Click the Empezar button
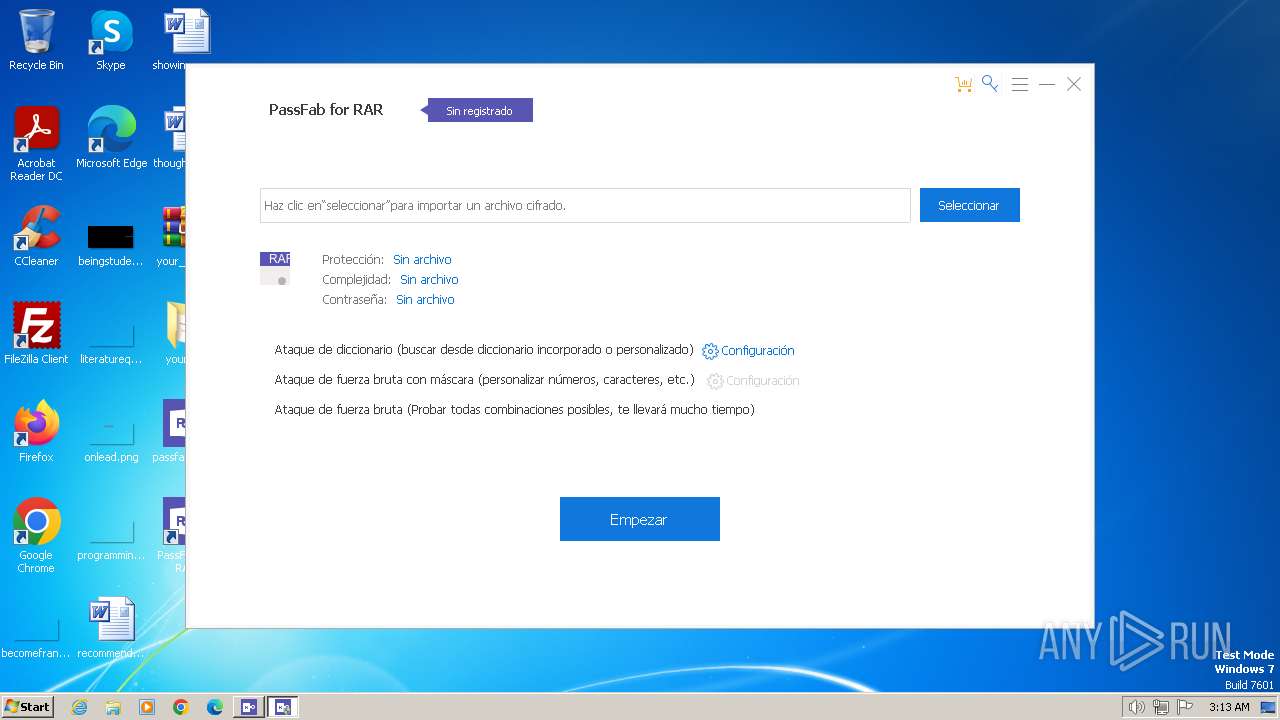Image resolution: width=1280 pixels, height=720 pixels. point(639,519)
